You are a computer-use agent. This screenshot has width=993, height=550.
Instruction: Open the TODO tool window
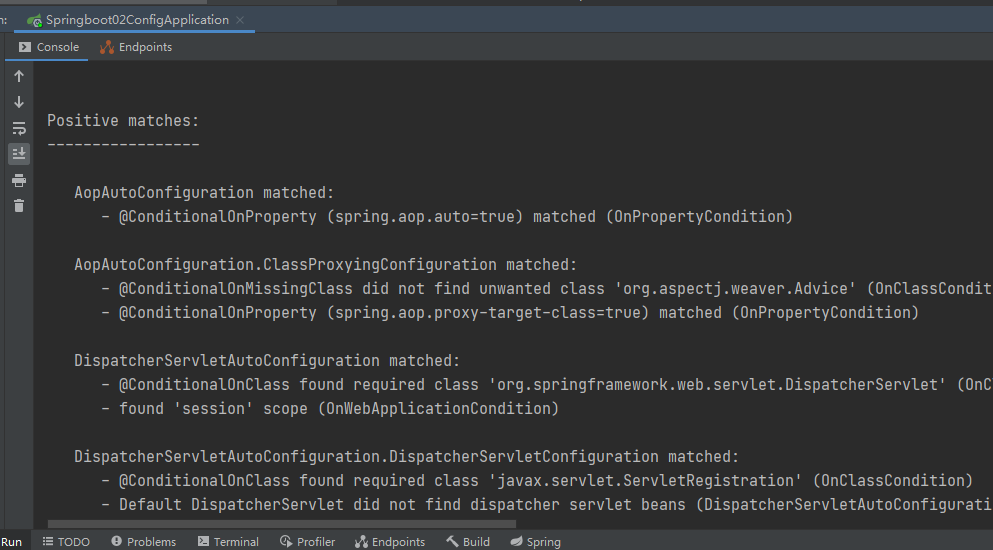click(x=66, y=542)
